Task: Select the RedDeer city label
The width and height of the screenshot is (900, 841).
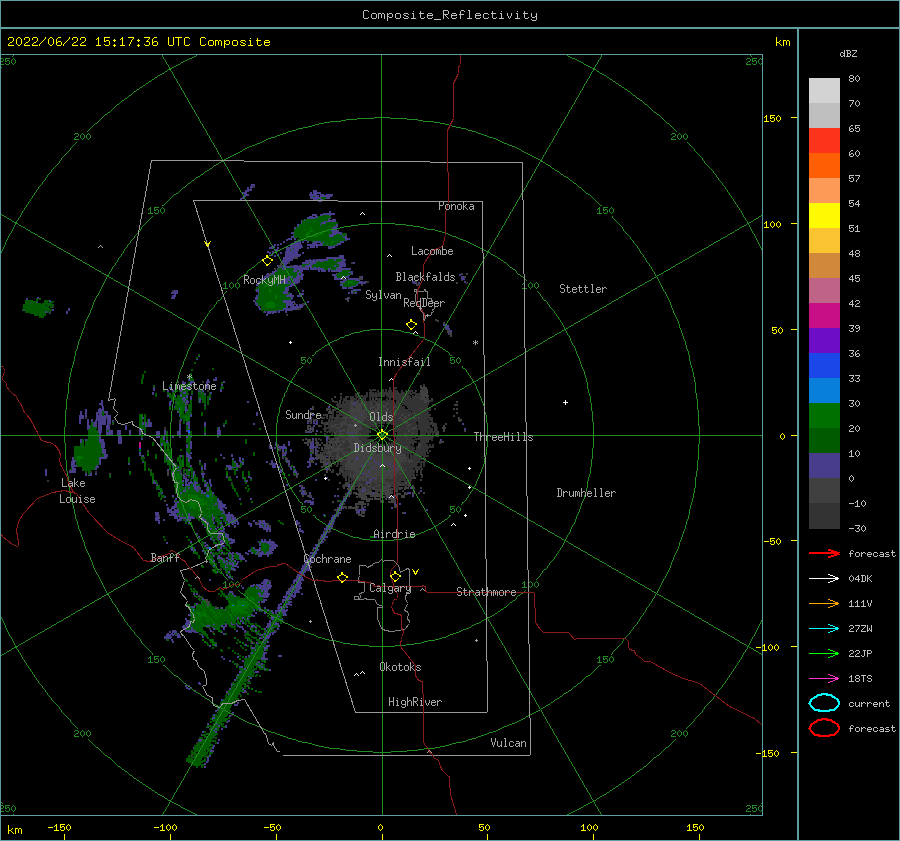Action: click(x=424, y=303)
